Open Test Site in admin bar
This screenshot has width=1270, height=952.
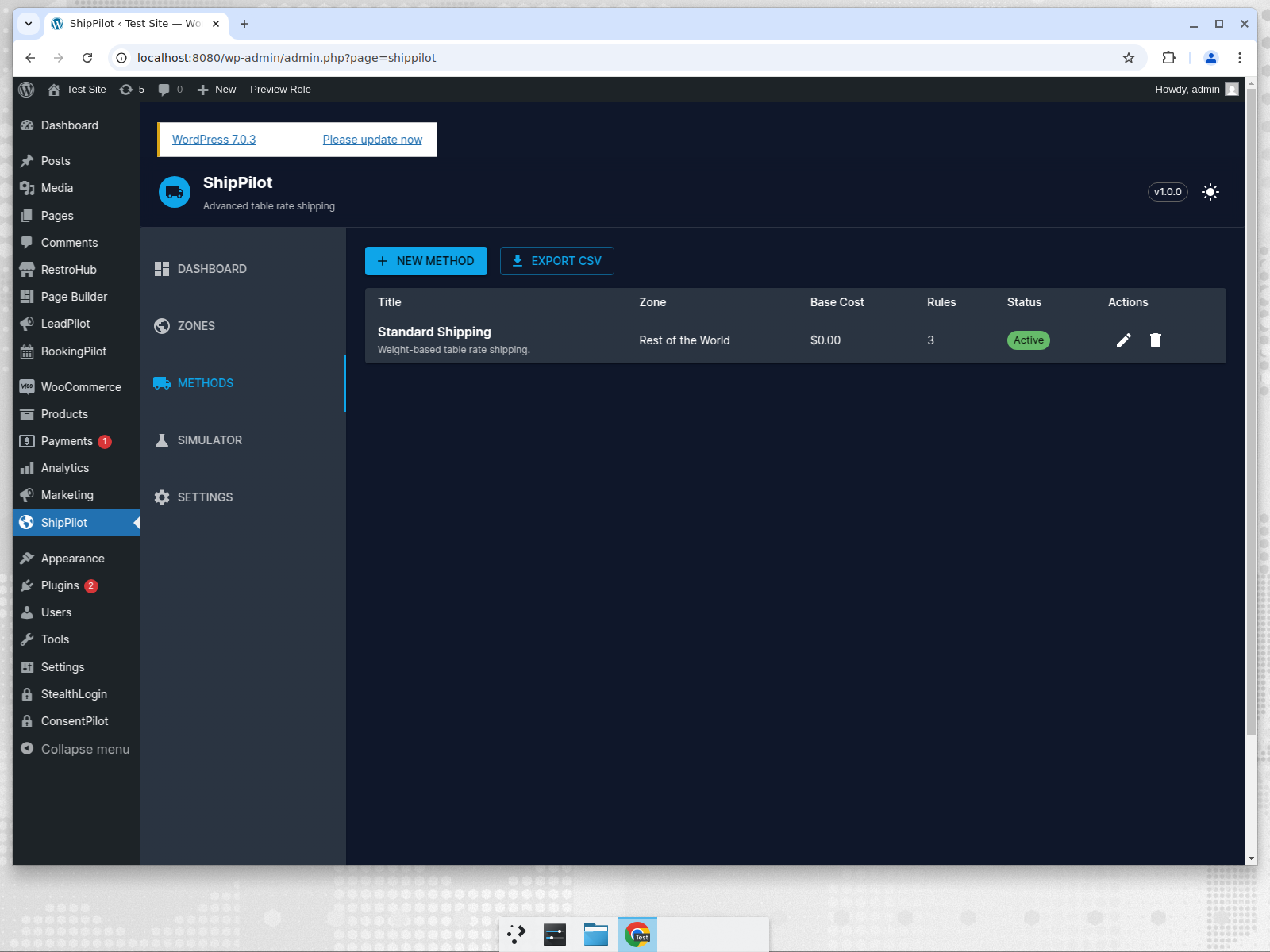[x=77, y=90]
